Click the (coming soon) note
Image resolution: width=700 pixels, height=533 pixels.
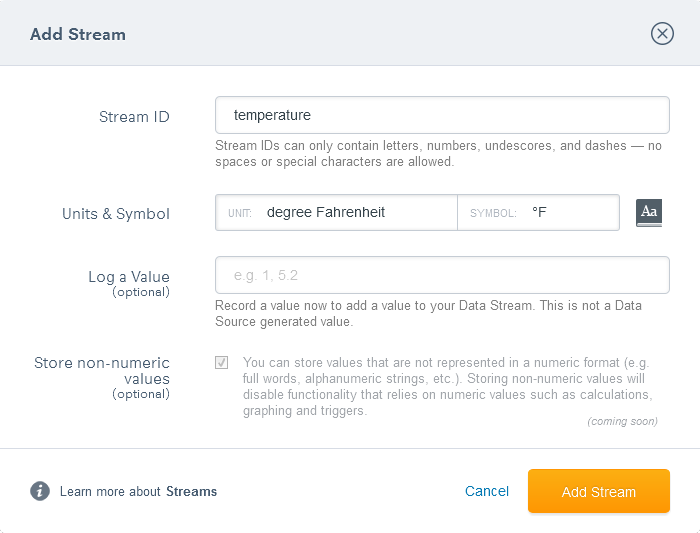622,421
